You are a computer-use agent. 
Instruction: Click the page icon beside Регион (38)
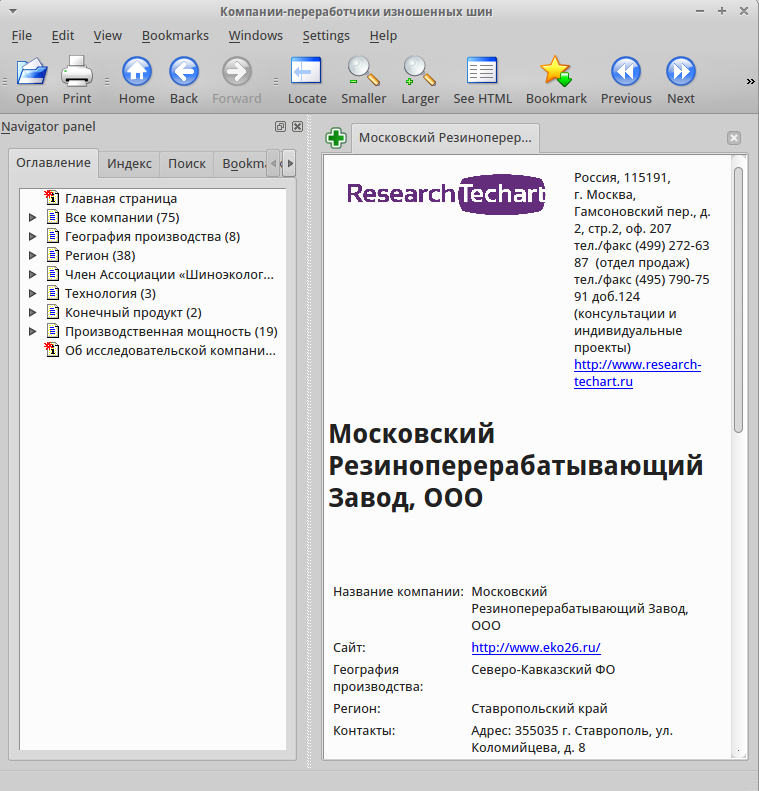(52, 255)
